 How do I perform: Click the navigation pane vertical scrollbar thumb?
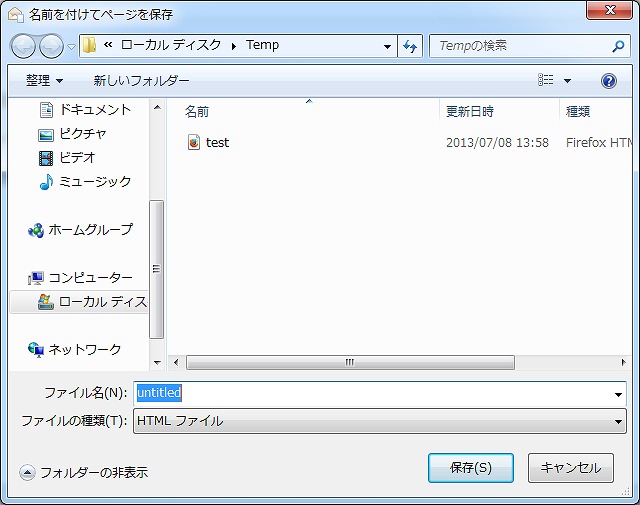pos(156,269)
